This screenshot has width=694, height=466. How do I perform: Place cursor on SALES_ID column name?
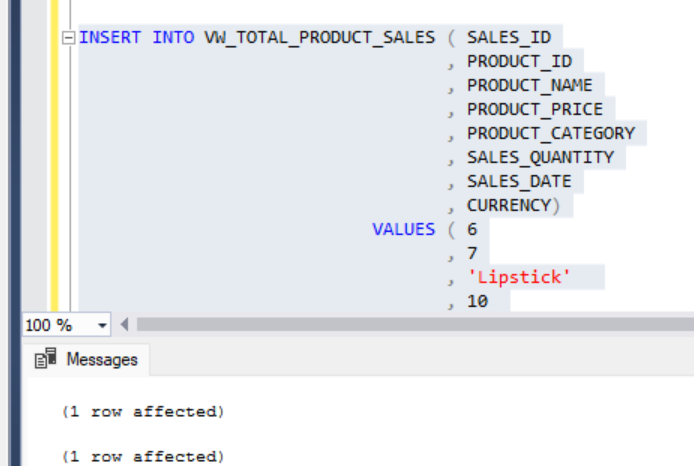tap(508, 38)
